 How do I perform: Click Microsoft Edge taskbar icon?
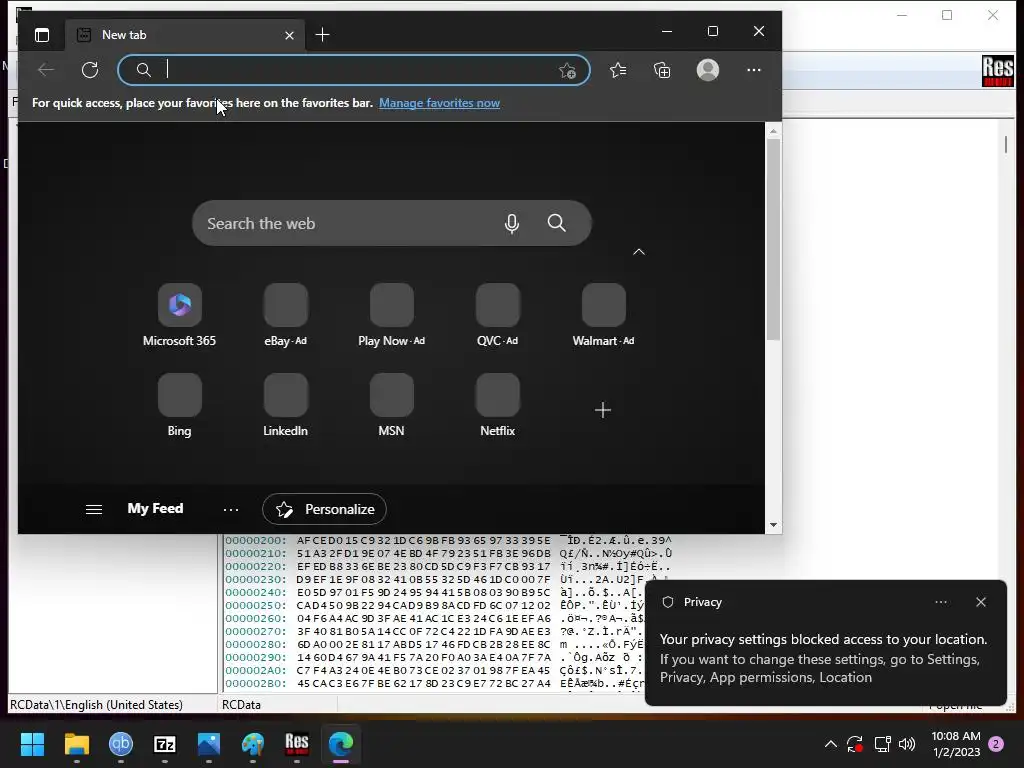pyautogui.click(x=341, y=743)
